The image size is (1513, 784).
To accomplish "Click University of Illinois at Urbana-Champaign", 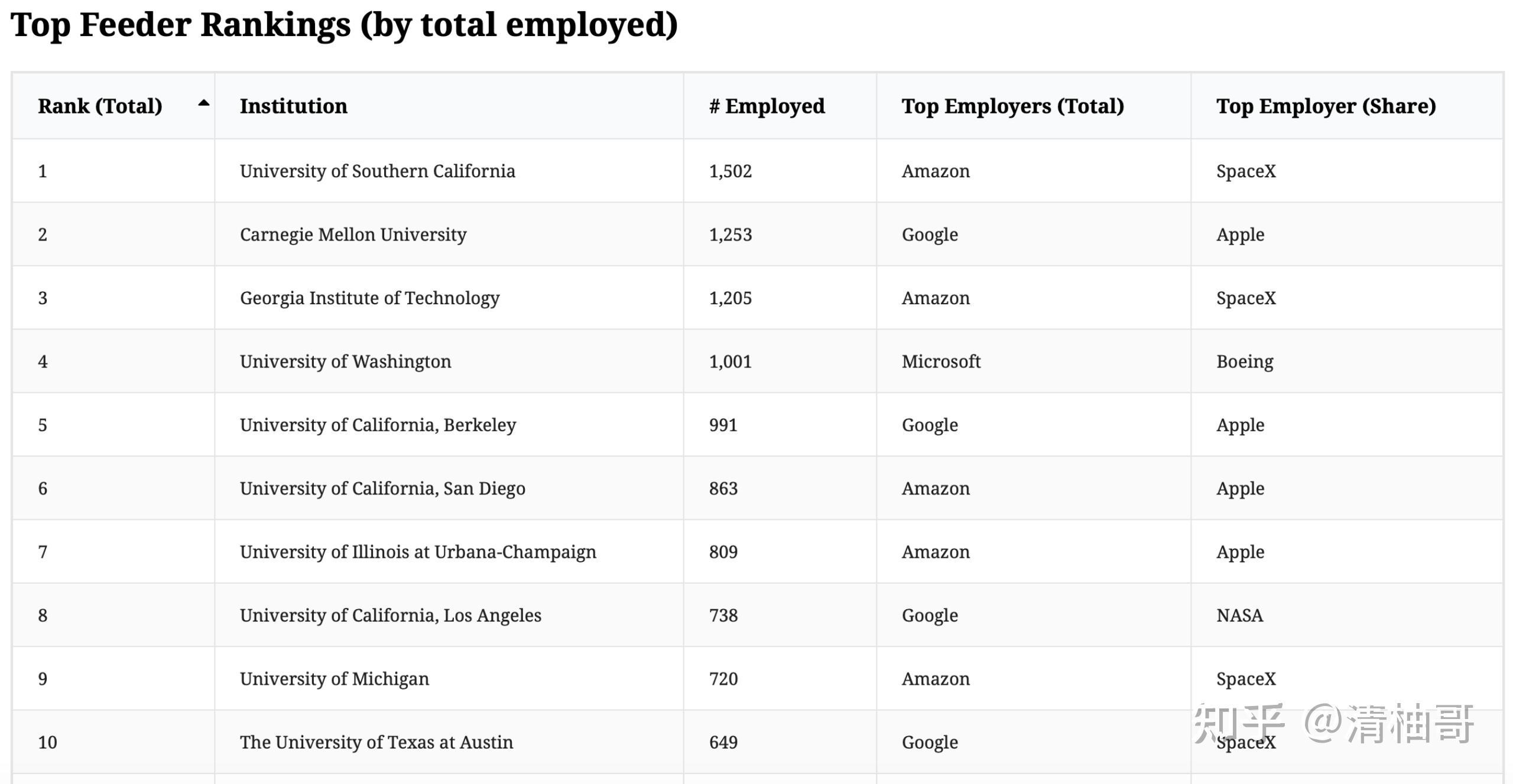I will (418, 552).
